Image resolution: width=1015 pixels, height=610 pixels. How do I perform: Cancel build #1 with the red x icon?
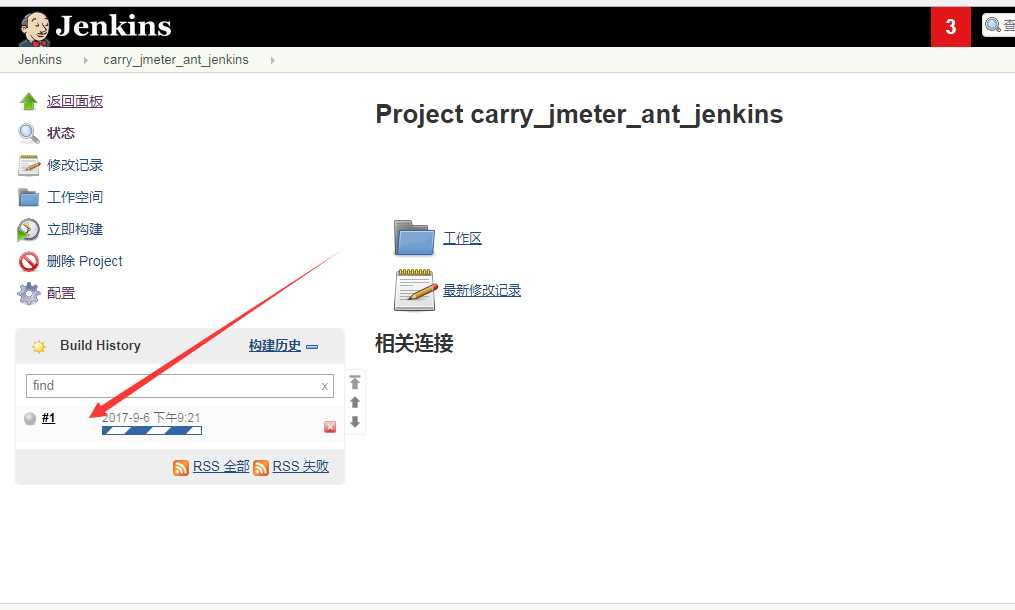pyautogui.click(x=330, y=426)
